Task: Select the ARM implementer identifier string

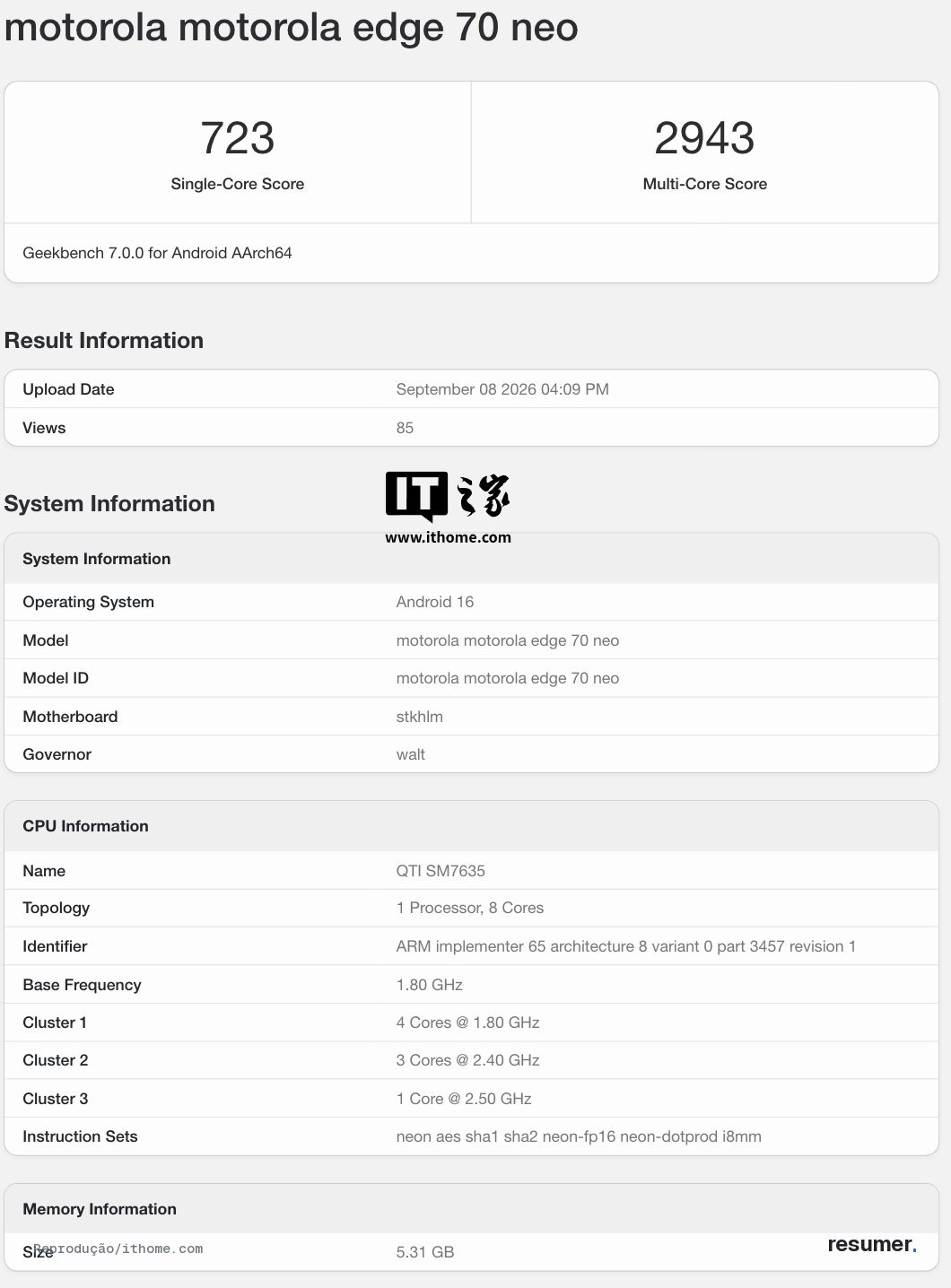Action: (x=626, y=946)
